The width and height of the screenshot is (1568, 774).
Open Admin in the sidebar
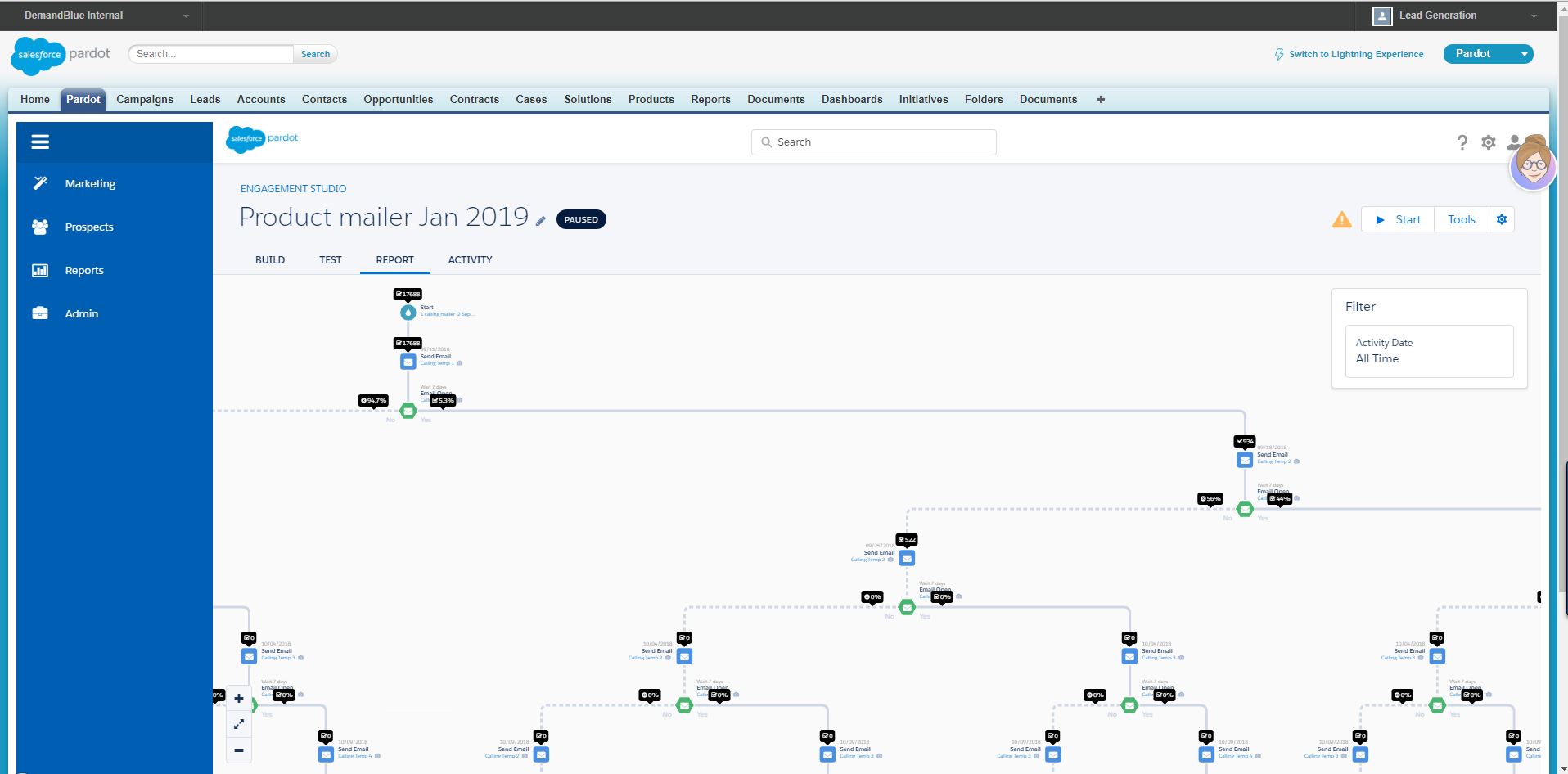click(x=82, y=313)
